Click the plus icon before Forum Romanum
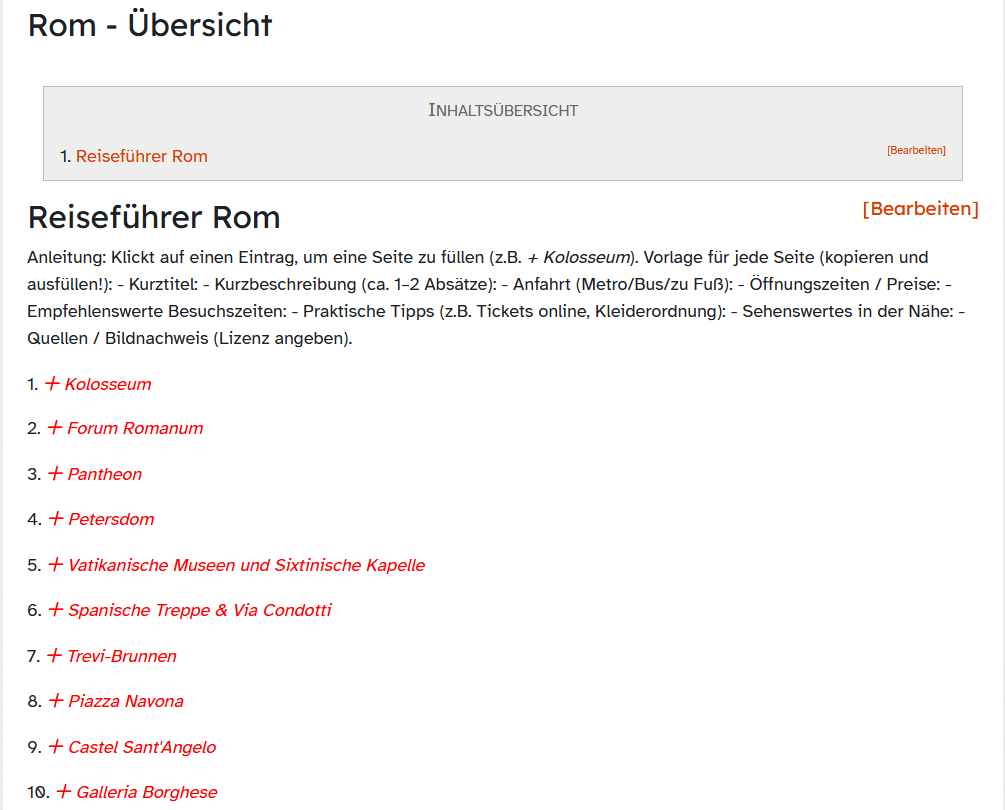Viewport: 1005px width, 810px height. click(x=55, y=428)
